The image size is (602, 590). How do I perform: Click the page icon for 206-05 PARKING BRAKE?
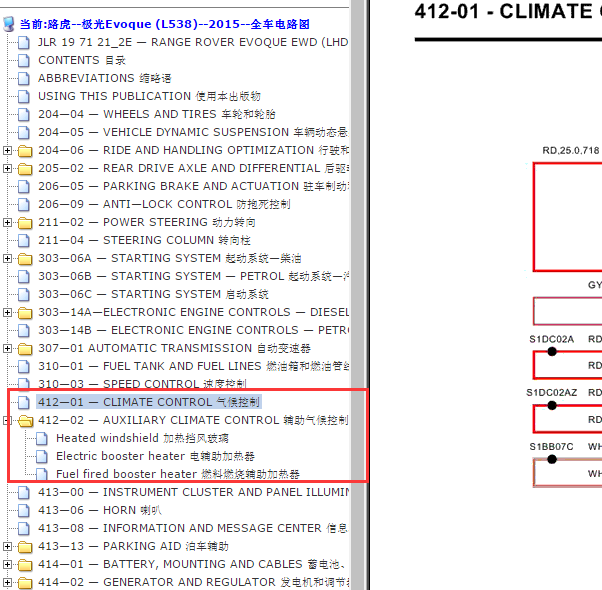[x=24, y=186]
